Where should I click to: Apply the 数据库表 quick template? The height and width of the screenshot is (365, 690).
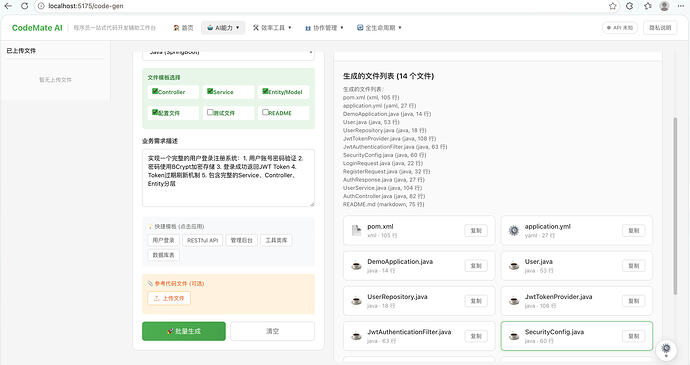pyautogui.click(x=163, y=255)
